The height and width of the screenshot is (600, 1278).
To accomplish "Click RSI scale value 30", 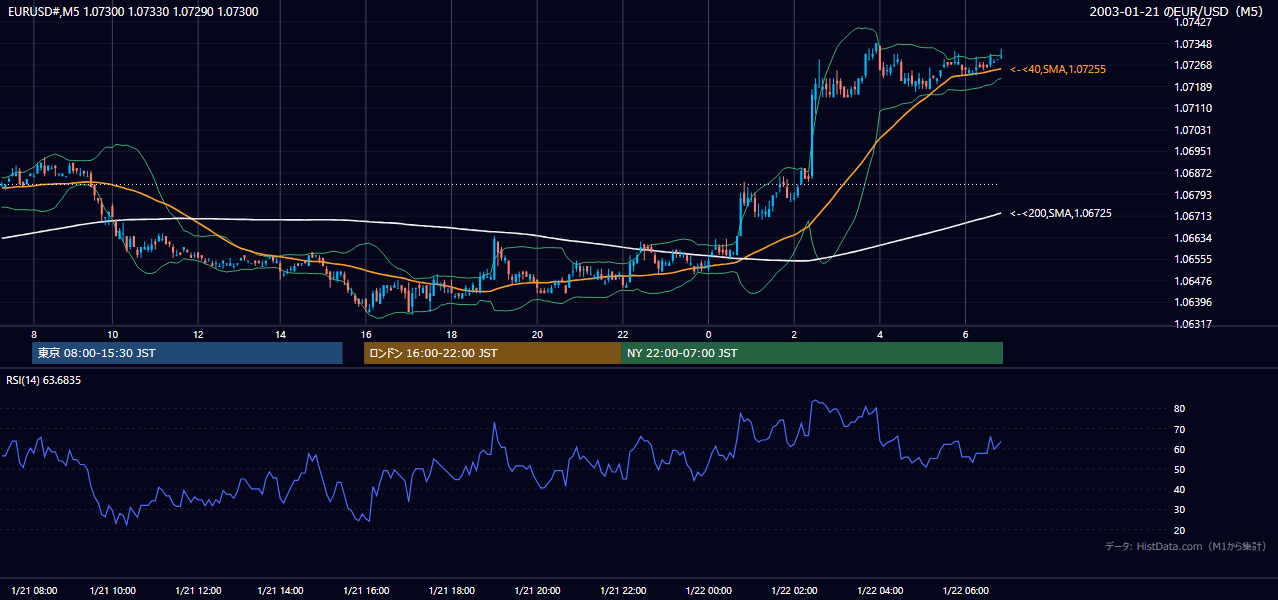I will (1180, 509).
